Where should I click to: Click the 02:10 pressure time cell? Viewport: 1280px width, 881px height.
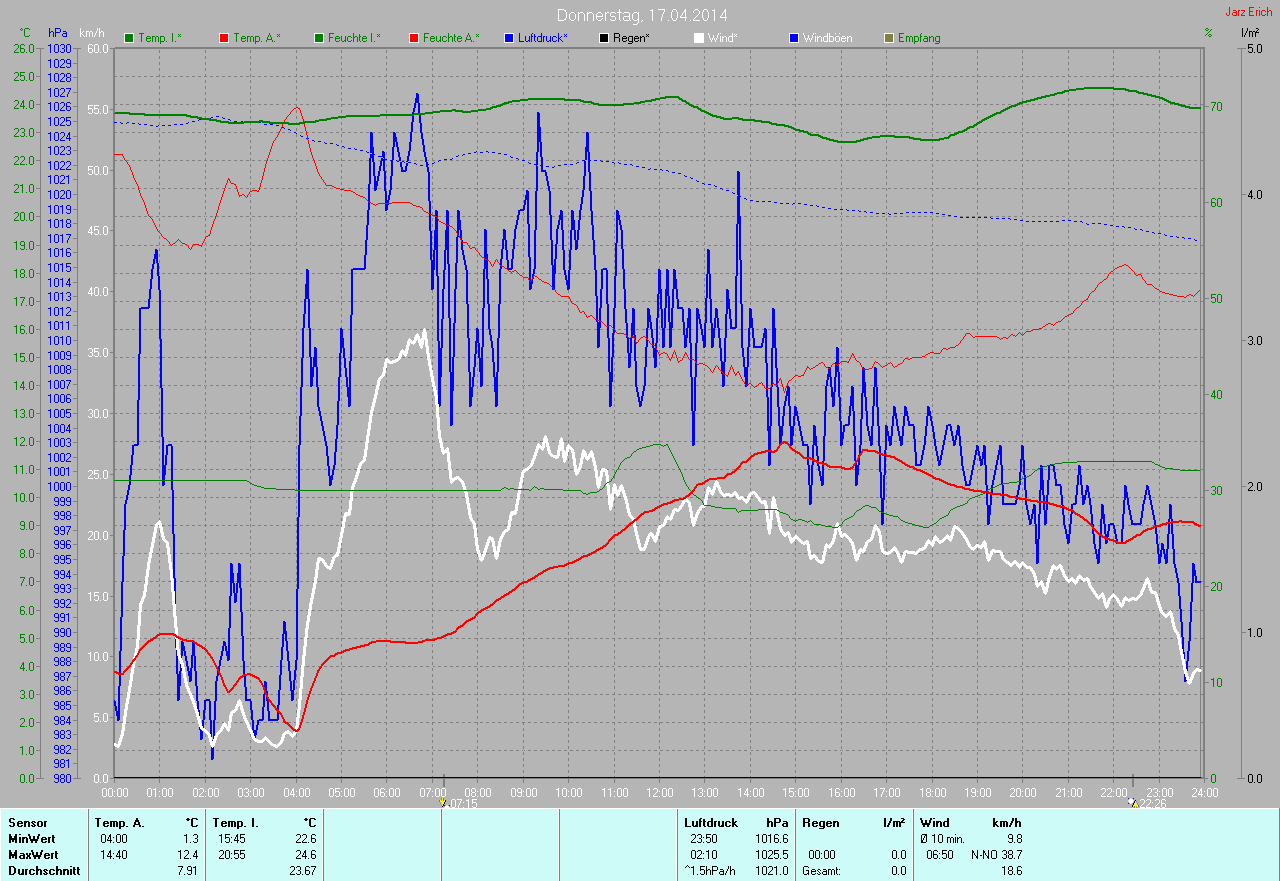[704, 855]
